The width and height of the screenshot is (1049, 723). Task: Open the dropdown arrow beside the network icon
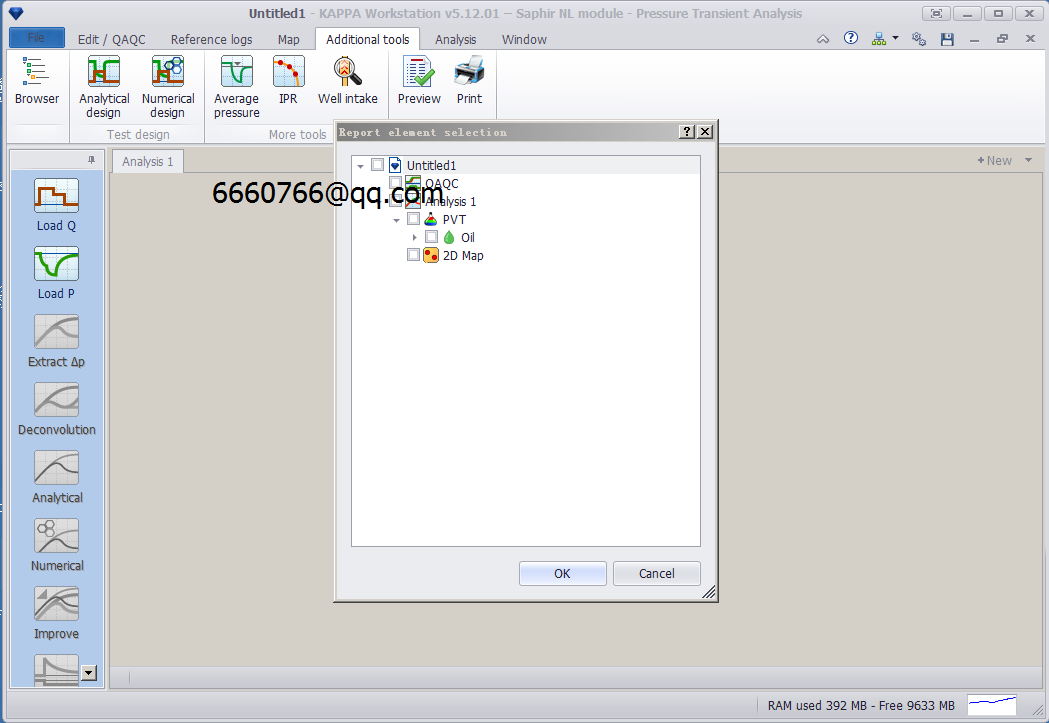click(x=895, y=38)
